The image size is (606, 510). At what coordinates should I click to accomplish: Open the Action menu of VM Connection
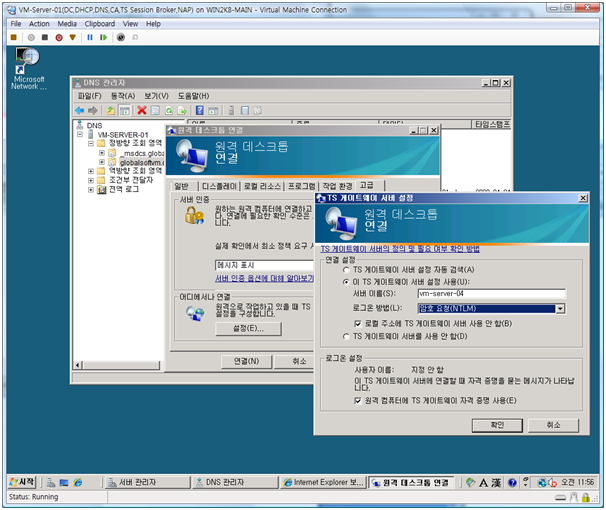(39, 24)
